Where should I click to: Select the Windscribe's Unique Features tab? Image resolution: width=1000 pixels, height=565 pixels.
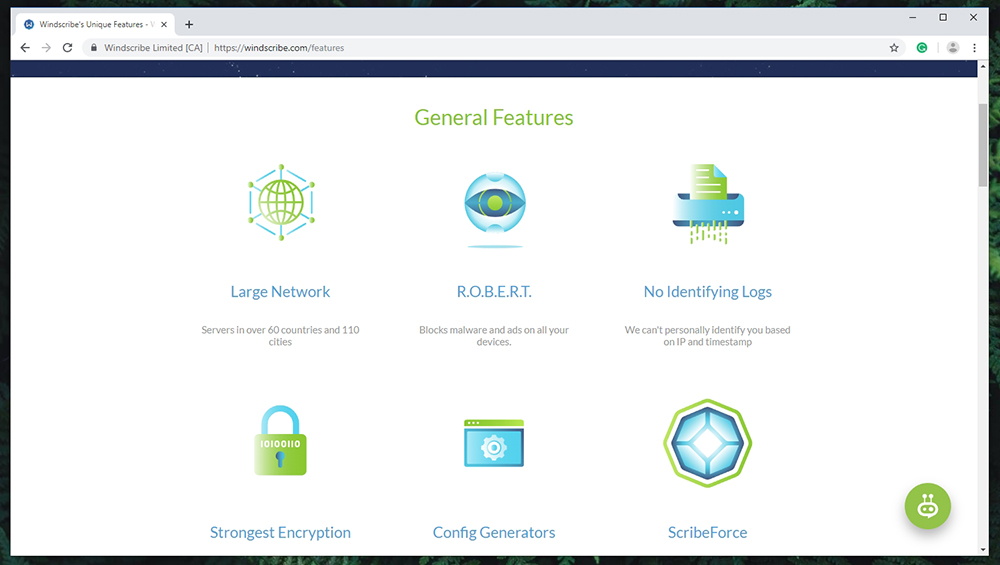click(x=94, y=24)
